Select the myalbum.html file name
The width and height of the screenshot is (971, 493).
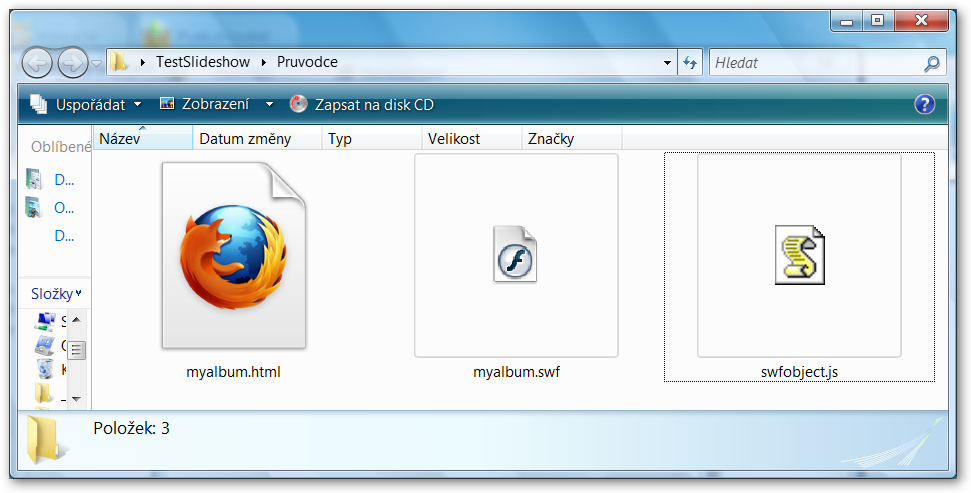[233, 372]
